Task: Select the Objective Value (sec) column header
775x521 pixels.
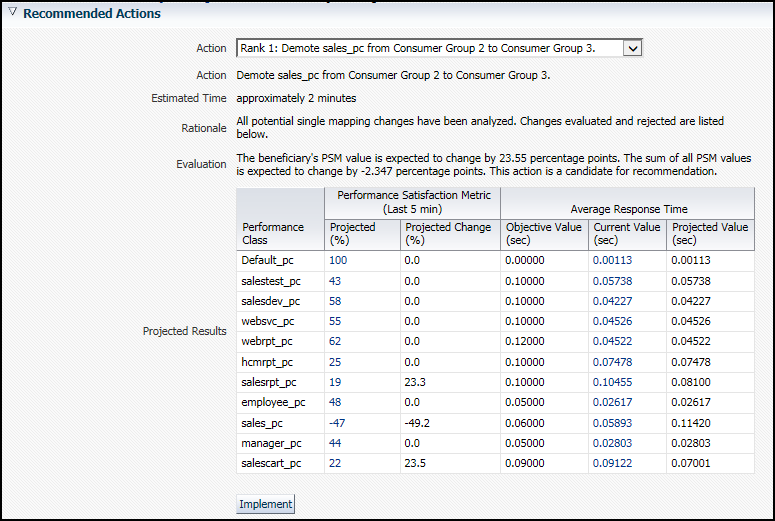Action: coord(543,233)
